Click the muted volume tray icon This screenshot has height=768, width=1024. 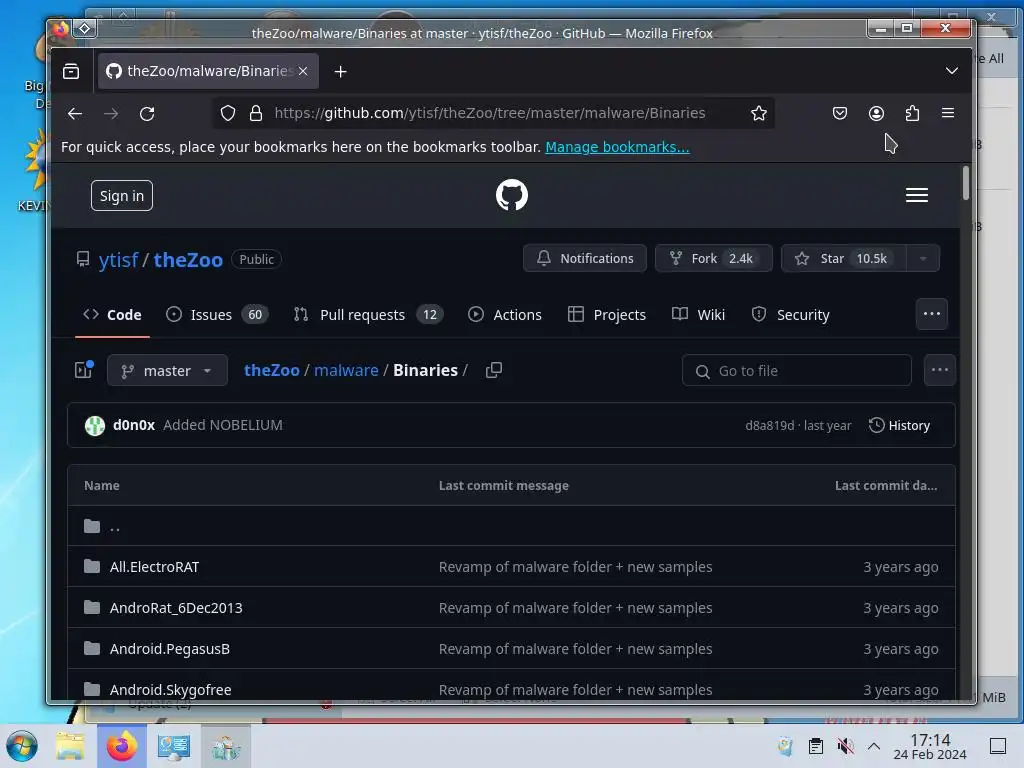pyautogui.click(x=845, y=746)
